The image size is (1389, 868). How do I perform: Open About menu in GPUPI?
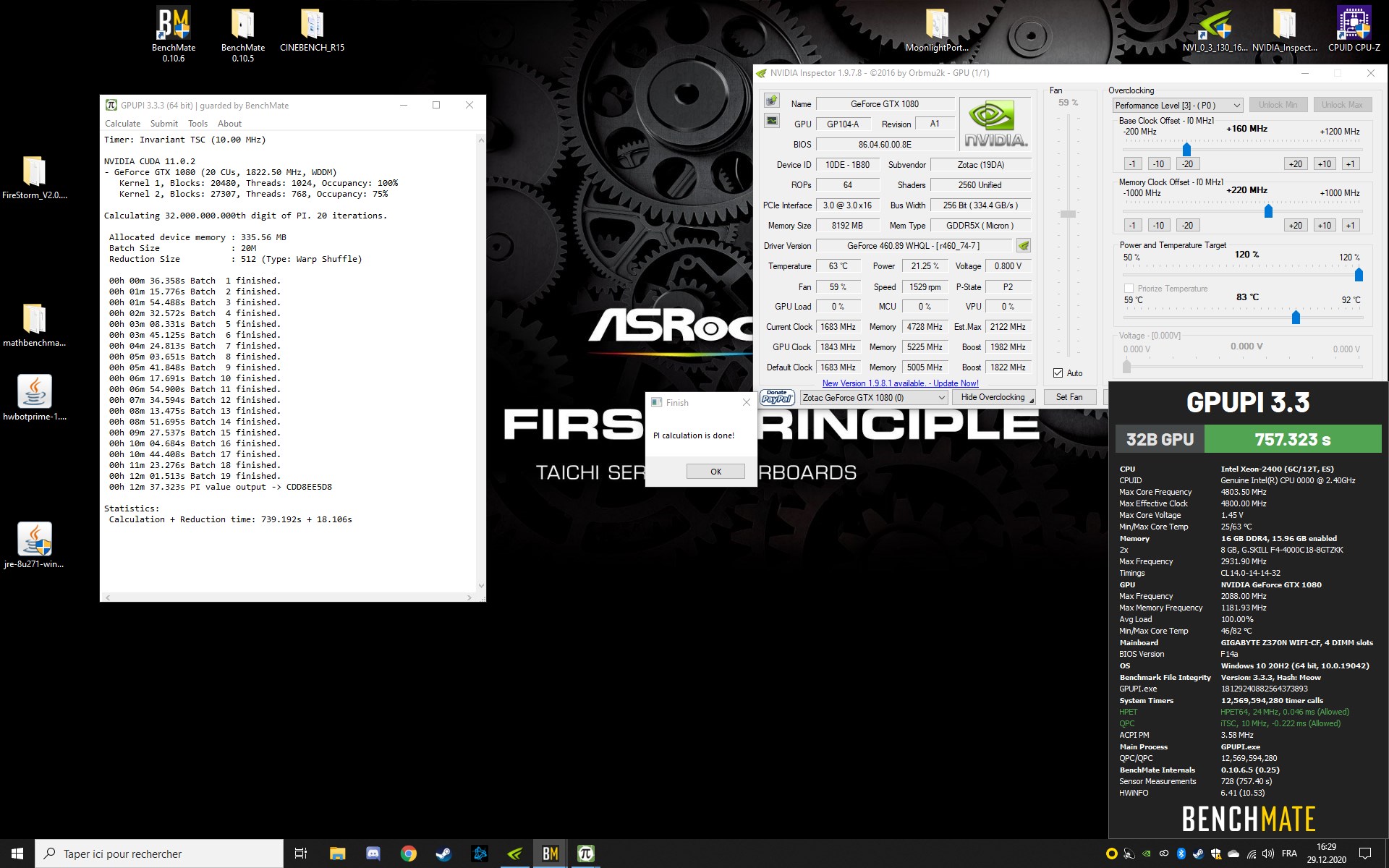tap(229, 124)
